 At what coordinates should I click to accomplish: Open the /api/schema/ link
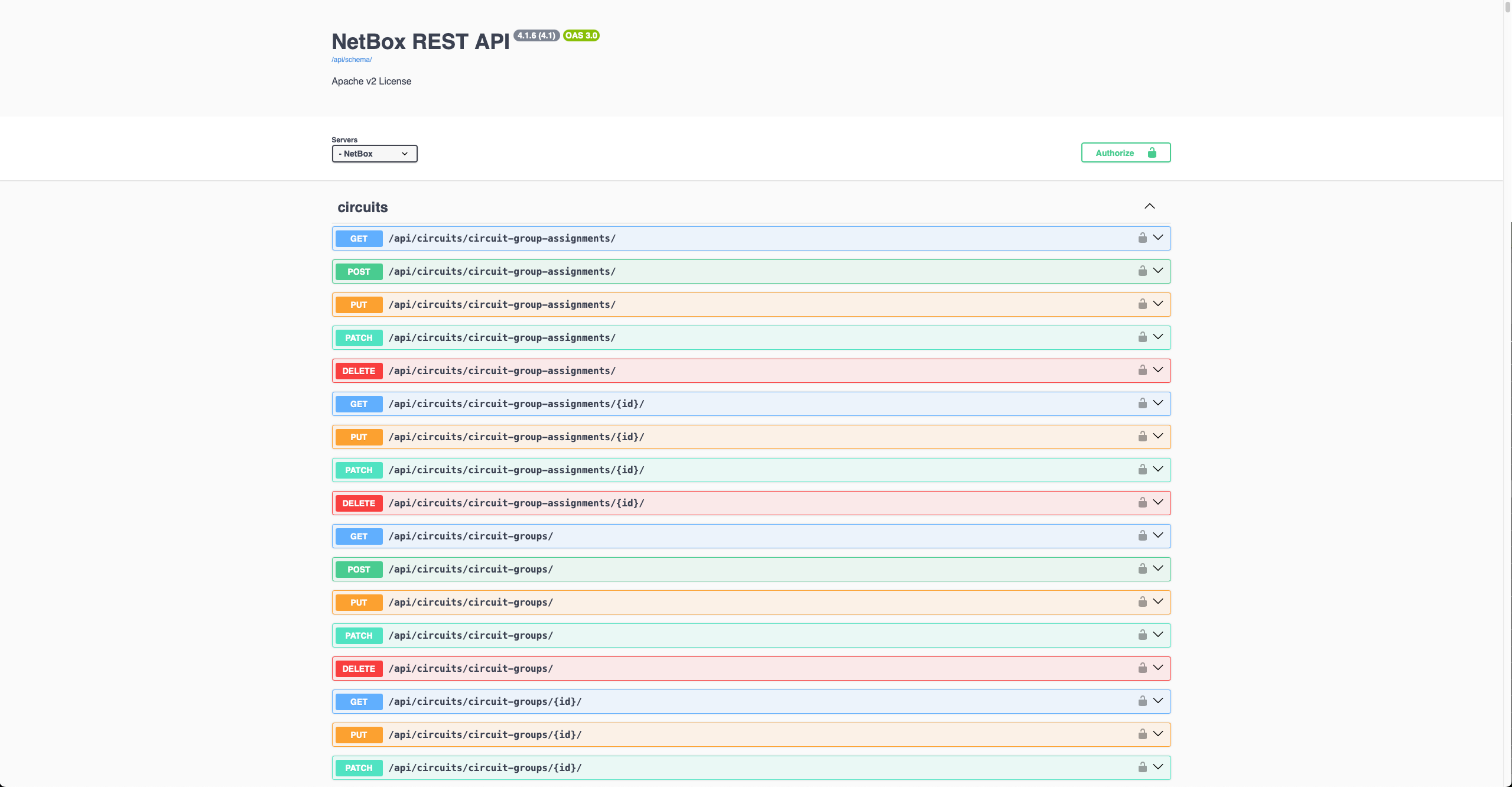click(352, 60)
